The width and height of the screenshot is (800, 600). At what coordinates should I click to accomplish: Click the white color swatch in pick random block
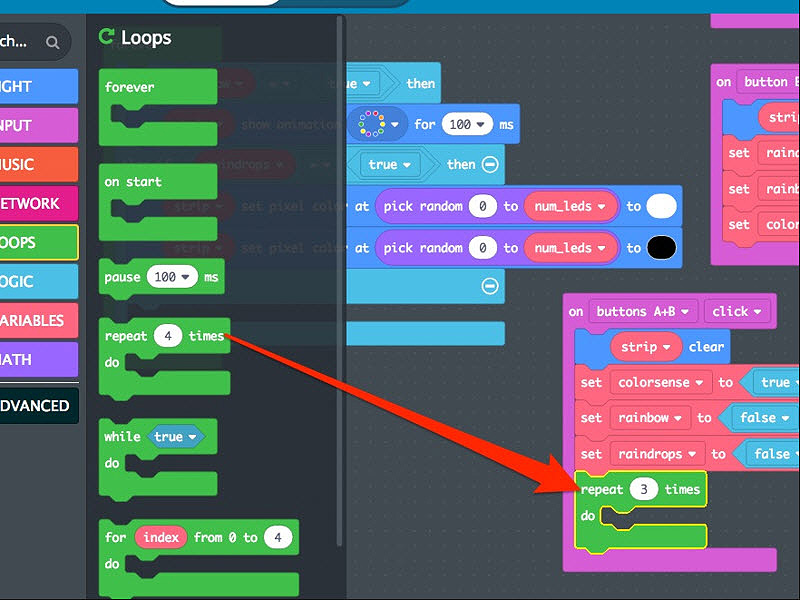tap(660, 206)
